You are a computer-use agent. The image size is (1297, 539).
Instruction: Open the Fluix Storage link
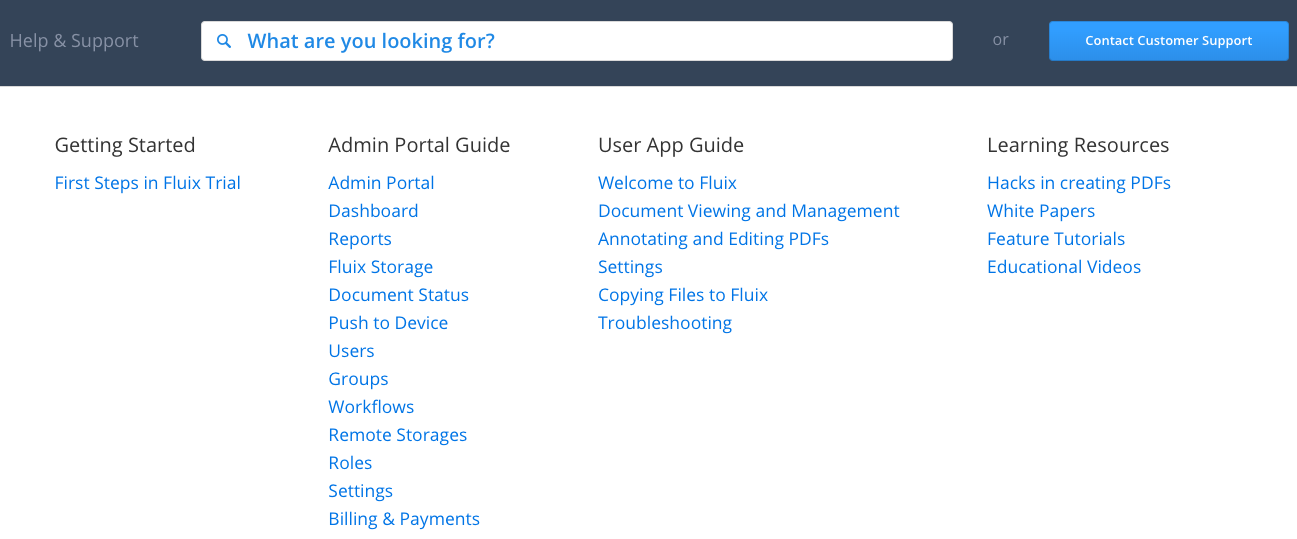point(380,267)
